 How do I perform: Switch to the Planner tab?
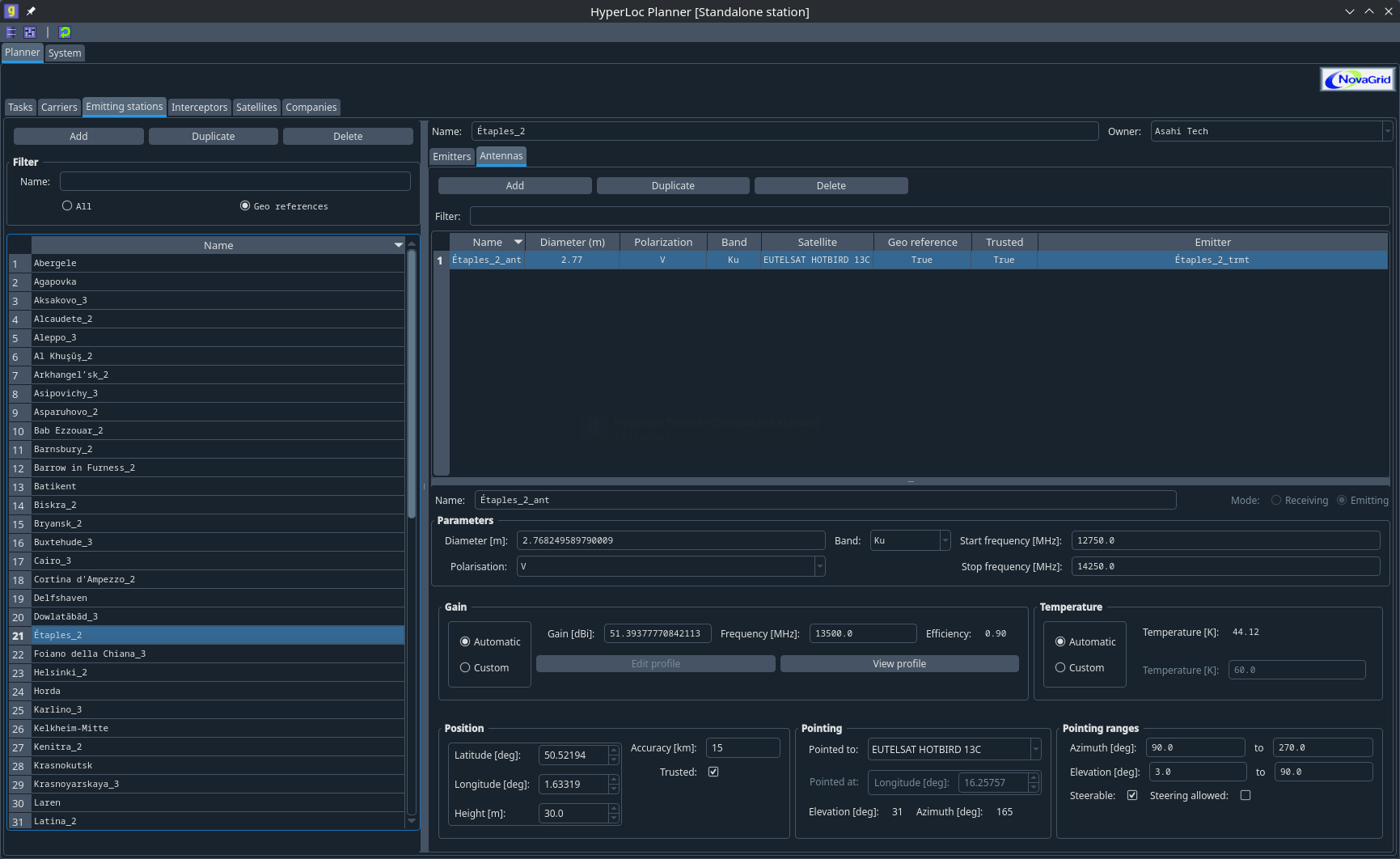coord(22,52)
